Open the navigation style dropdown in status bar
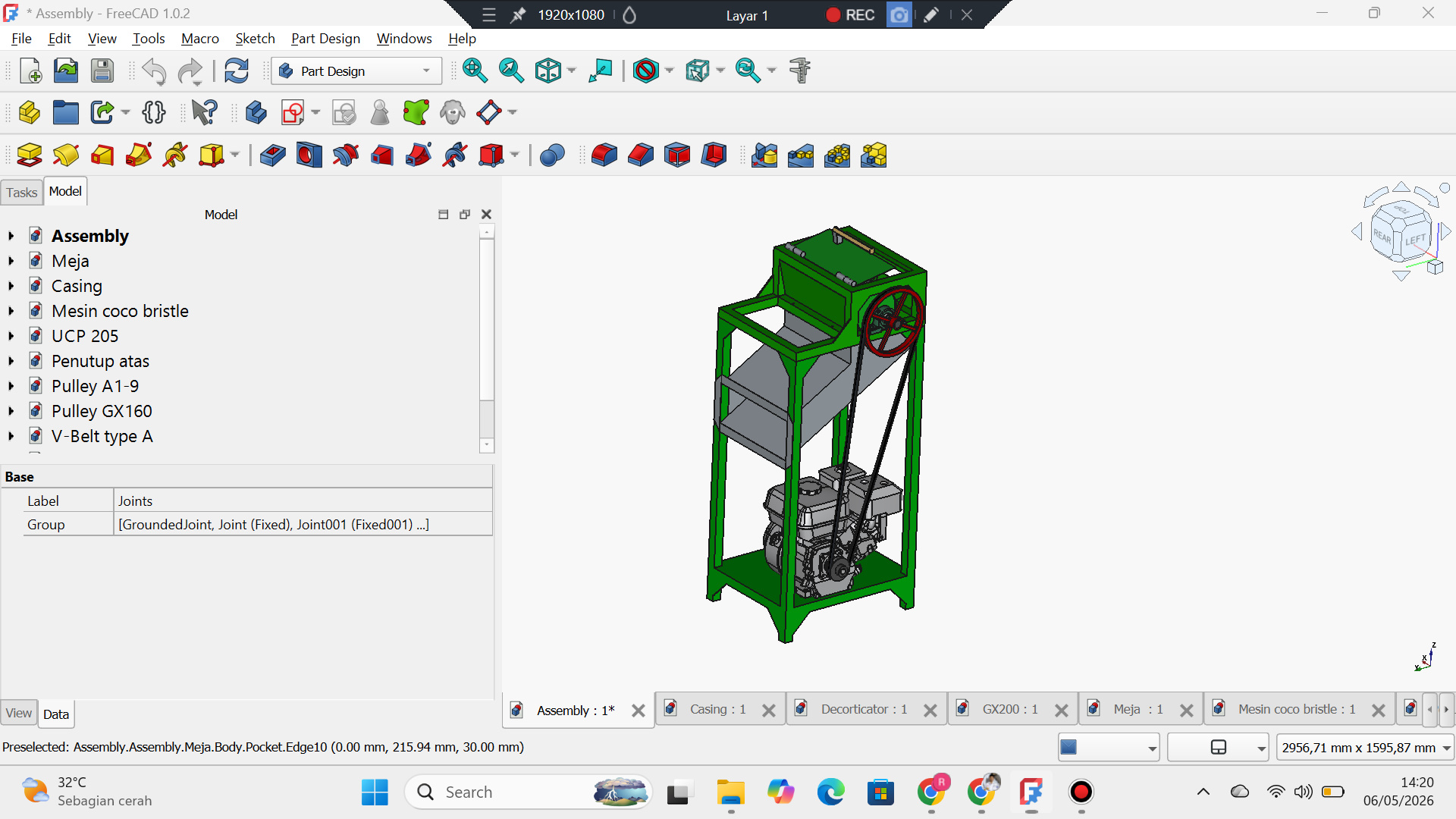1456x819 pixels. click(x=1218, y=748)
